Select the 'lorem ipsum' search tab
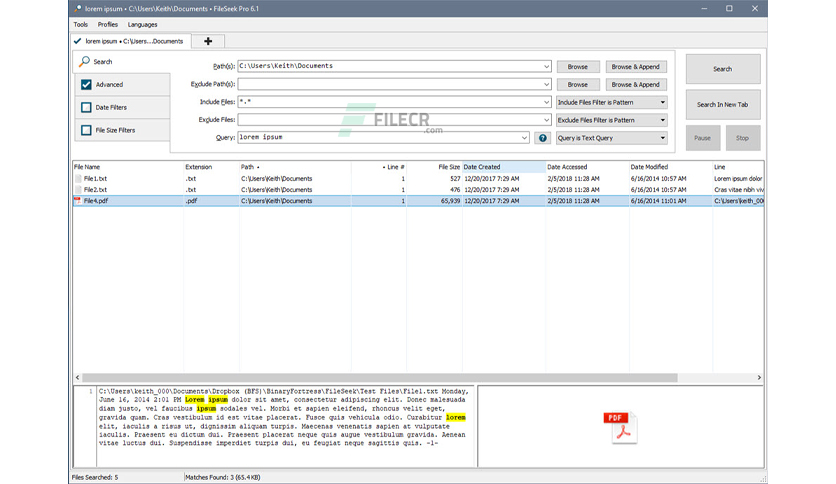This screenshot has width=836, height=484. point(131,41)
